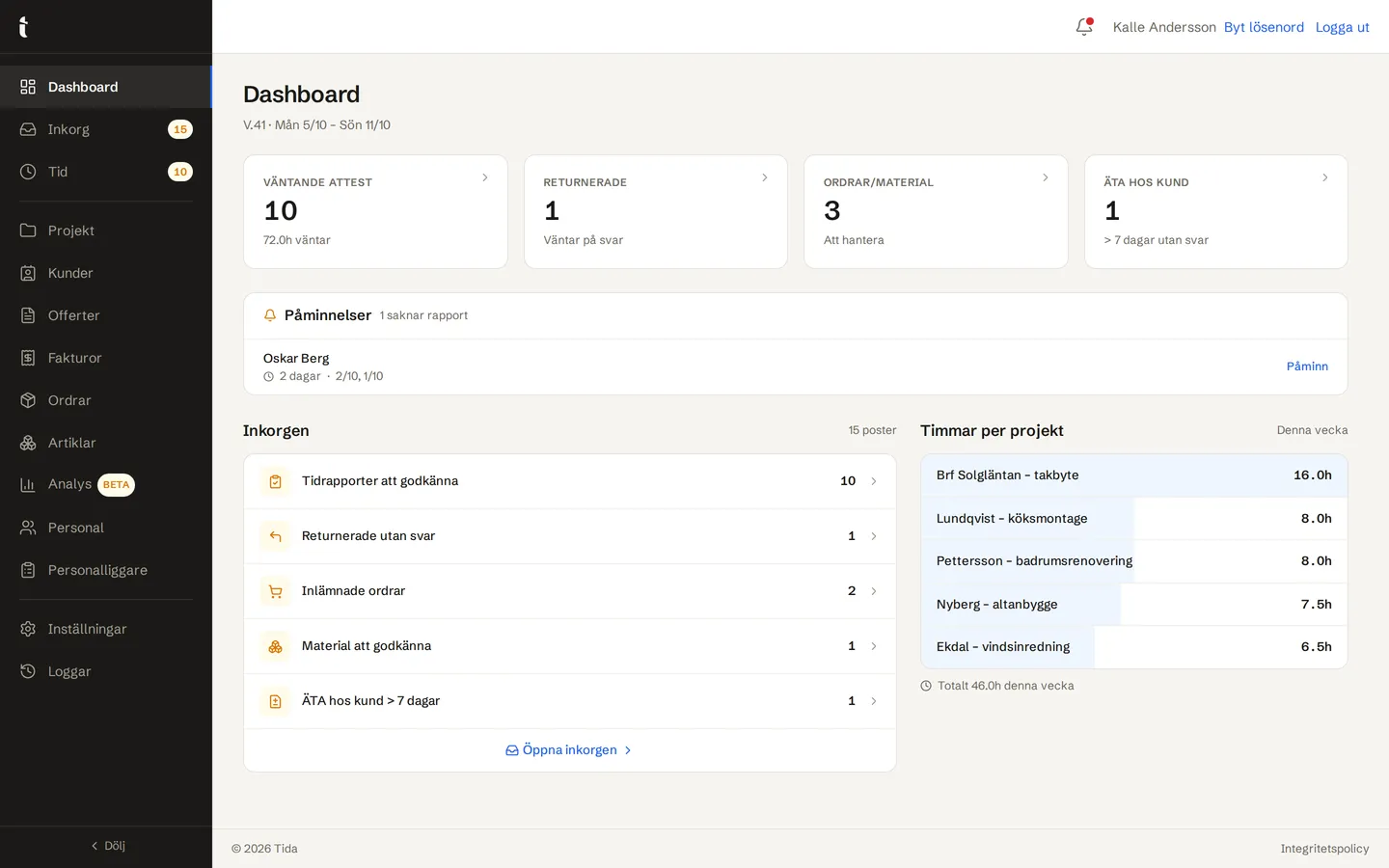This screenshot has width=1389, height=868.
Task: Collapse the sidebar with Dölj
Action: [107, 846]
